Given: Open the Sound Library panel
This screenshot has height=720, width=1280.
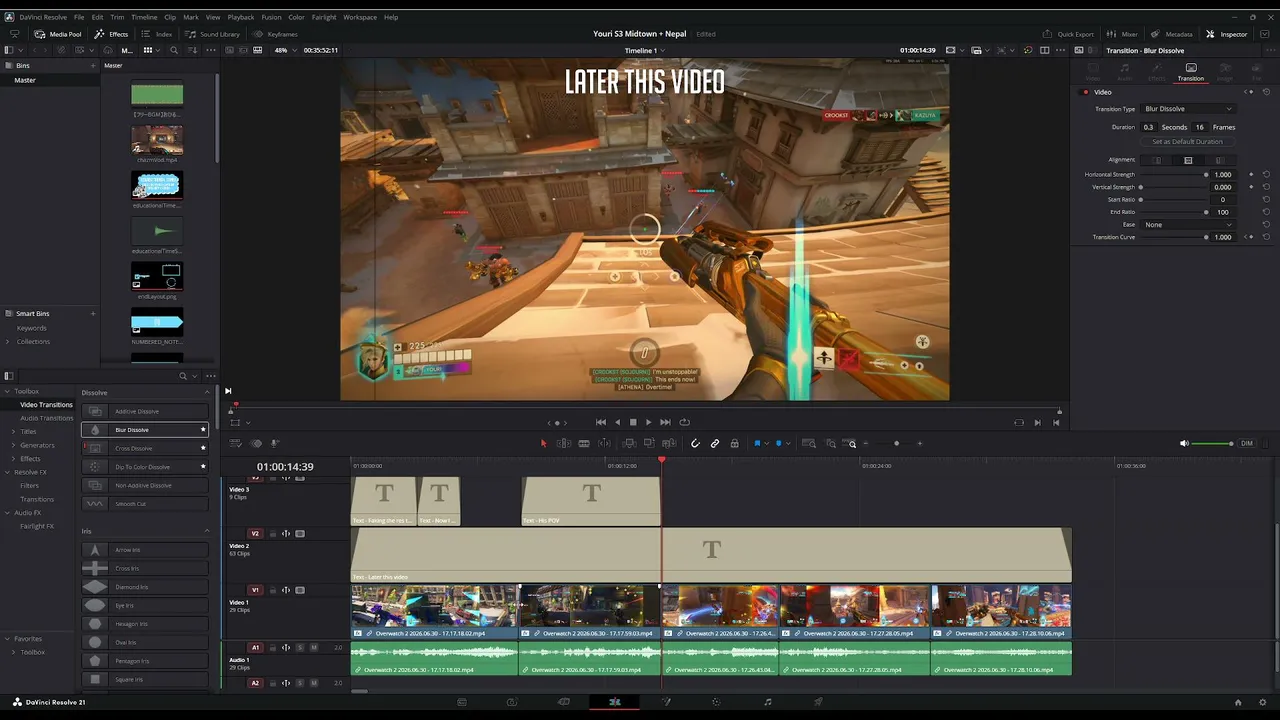Looking at the screenshot, I should pos(212,34).
